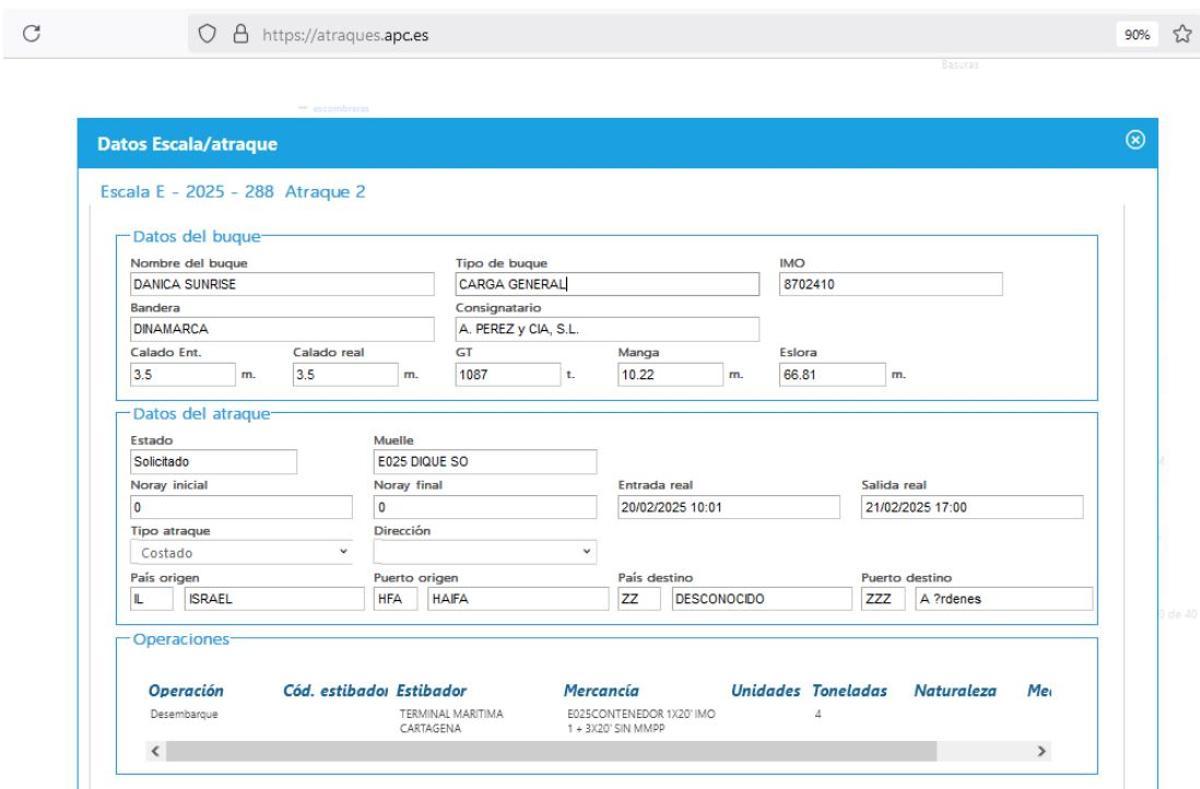The height and width of the screenshot is (789, 1200).
Task: Expand the Dirección dropdown
Action: click(484, 552)
